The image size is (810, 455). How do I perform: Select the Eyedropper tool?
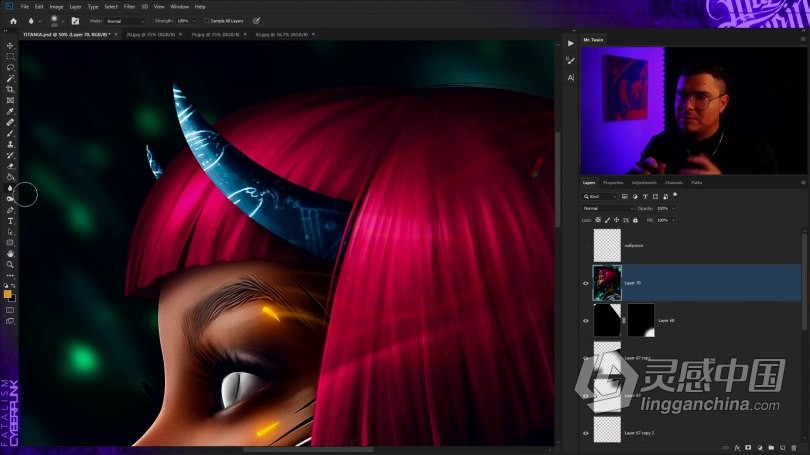[x=10, y=112]
